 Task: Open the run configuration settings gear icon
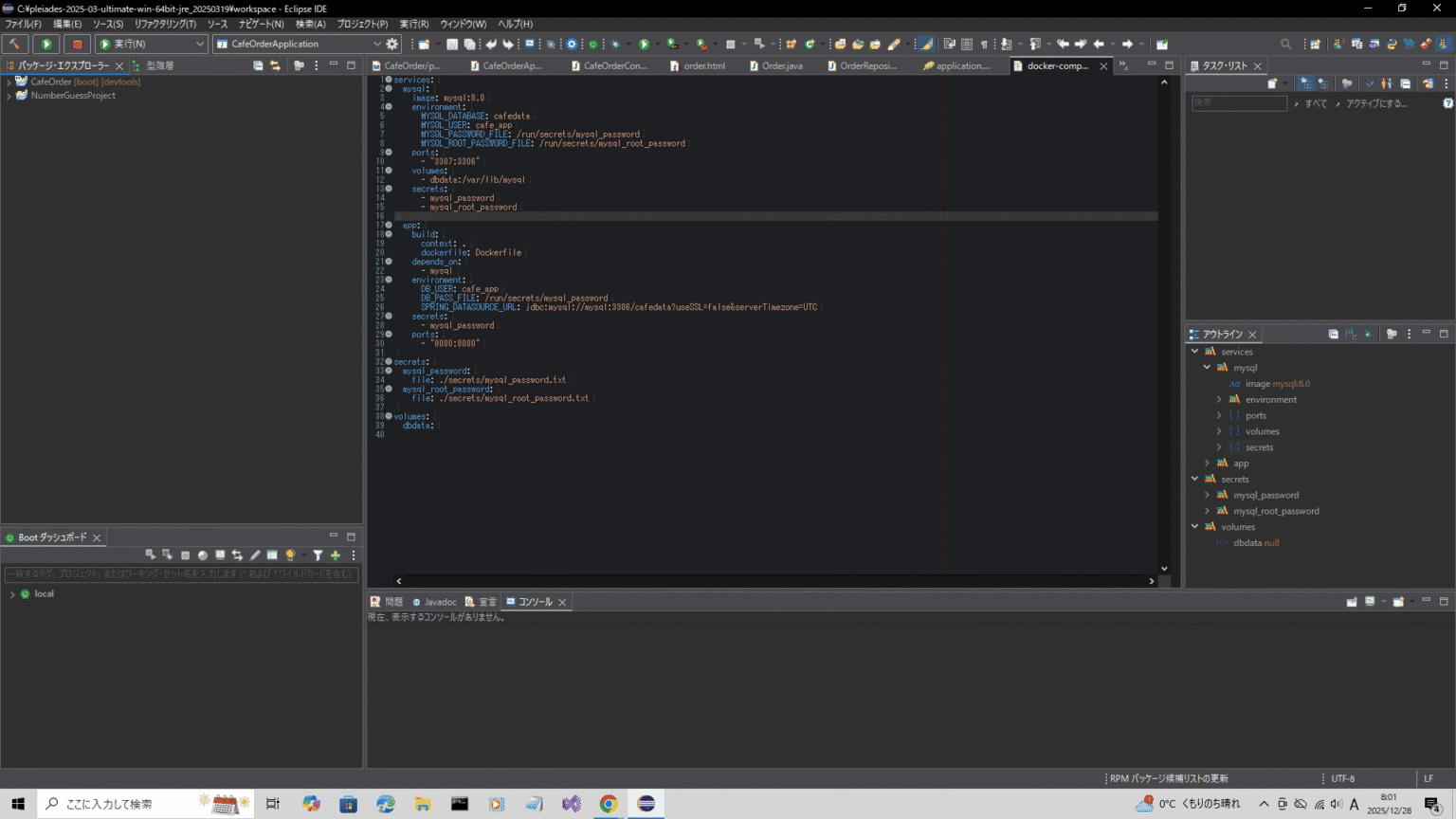(391, 44)
